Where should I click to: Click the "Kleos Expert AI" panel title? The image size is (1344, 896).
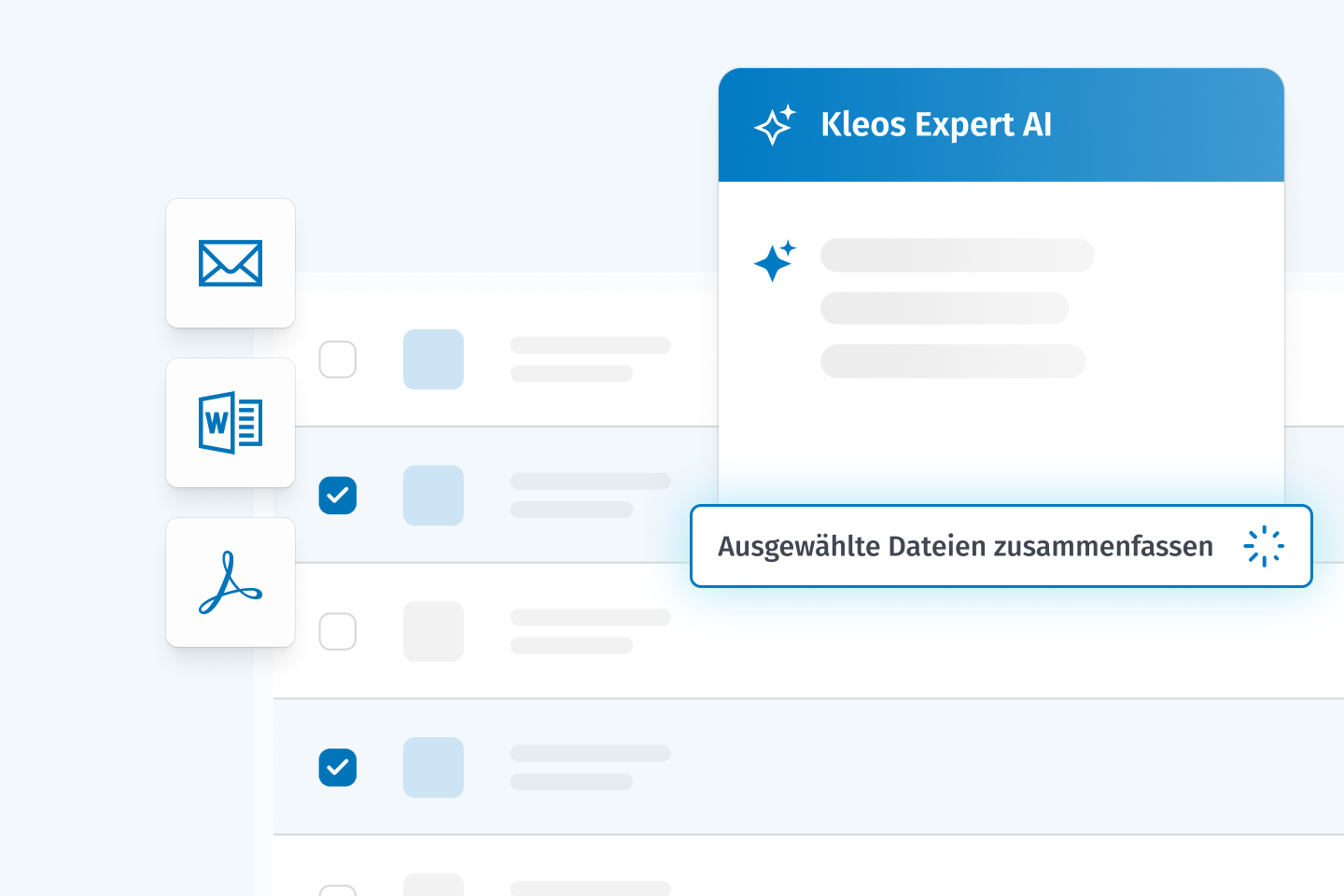click(936, 125)
